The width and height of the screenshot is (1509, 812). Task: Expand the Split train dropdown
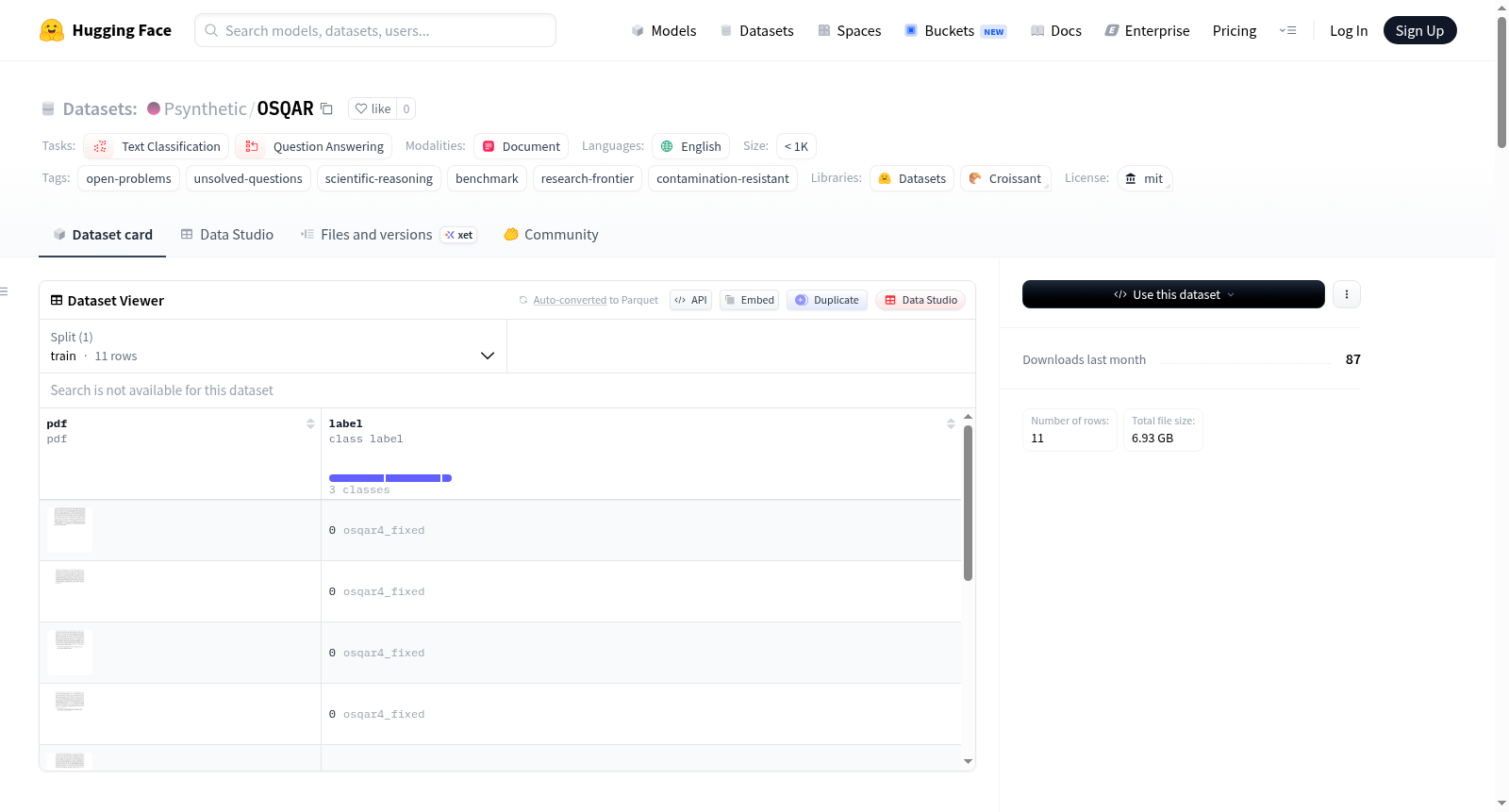tap(273, 346)
